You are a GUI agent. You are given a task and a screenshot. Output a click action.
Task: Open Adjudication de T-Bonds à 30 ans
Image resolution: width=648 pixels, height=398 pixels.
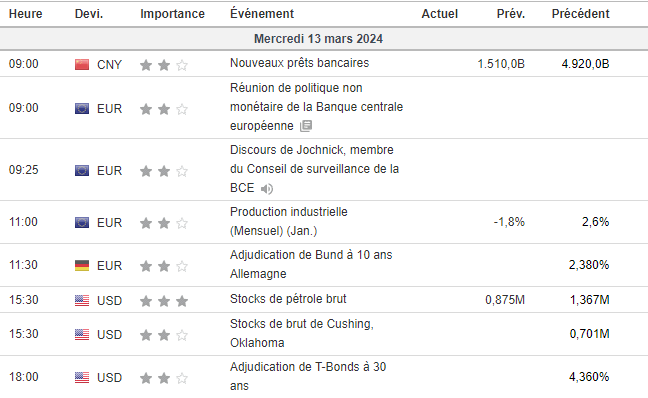point(308,376)
